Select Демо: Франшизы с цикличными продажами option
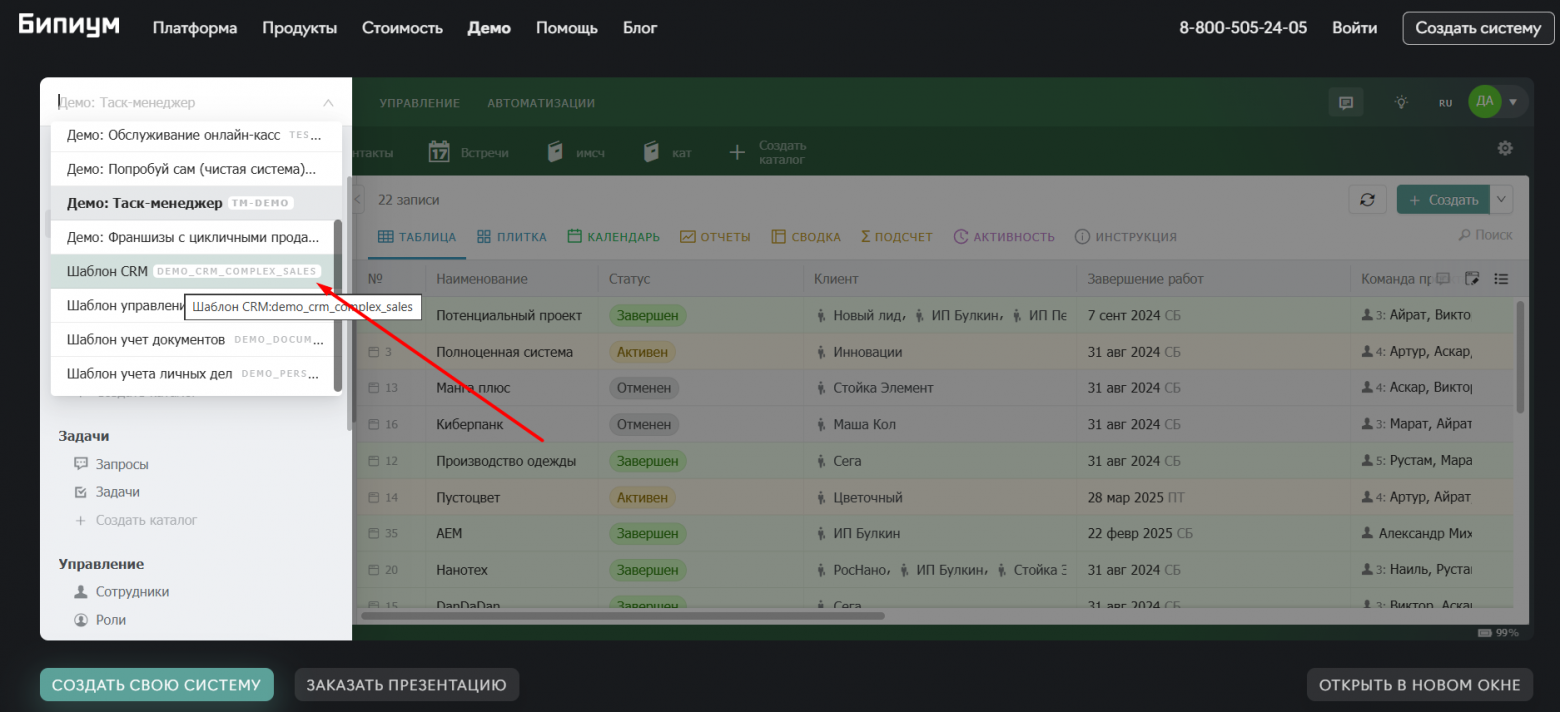The image size is (1560, 712). (190, 237)
